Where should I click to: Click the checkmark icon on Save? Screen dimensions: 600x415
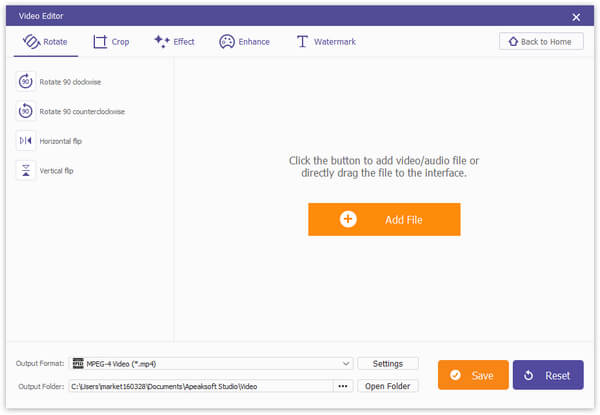455,375
